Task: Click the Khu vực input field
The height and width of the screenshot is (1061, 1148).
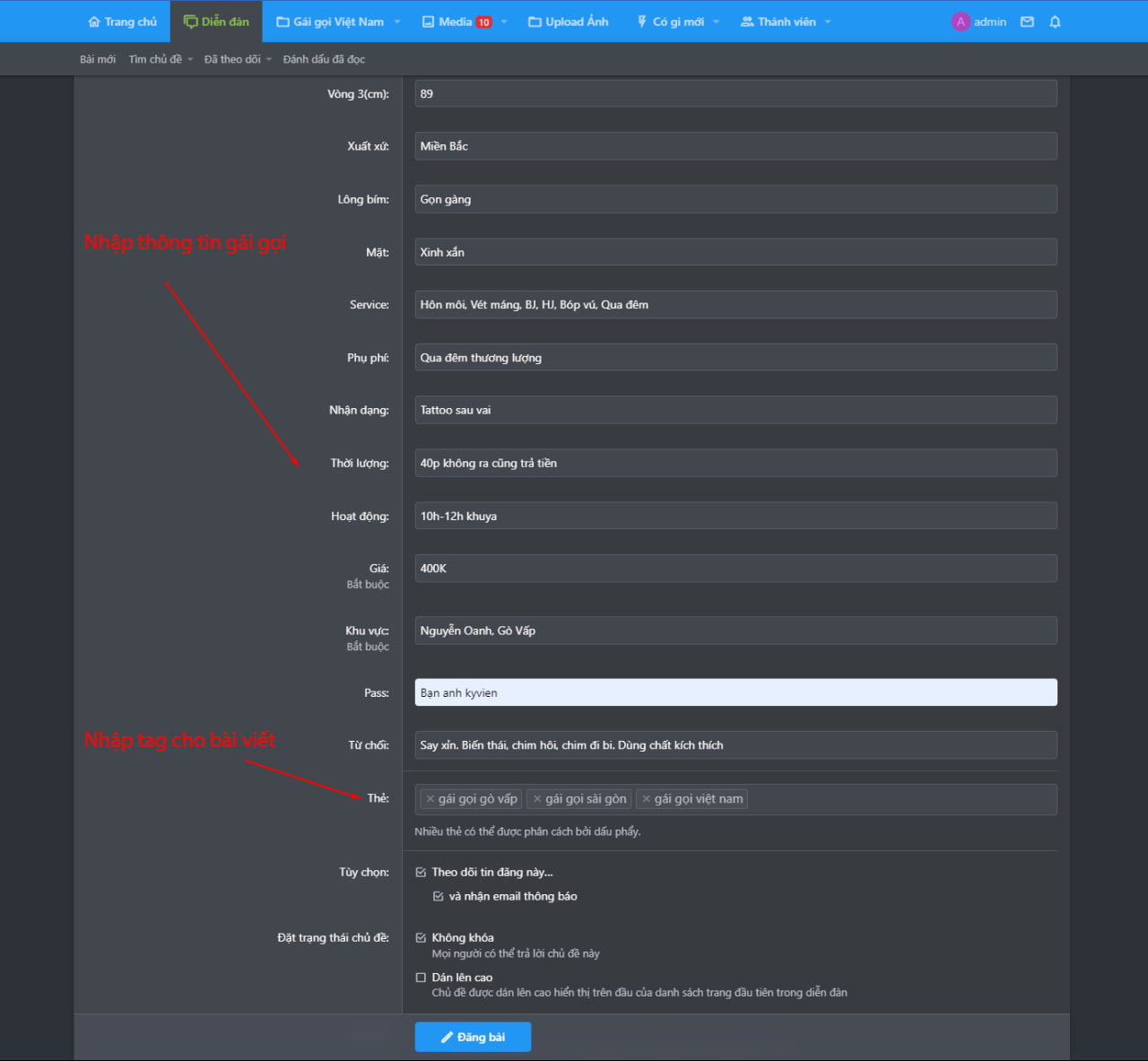Action: click(x=735, y=631)
